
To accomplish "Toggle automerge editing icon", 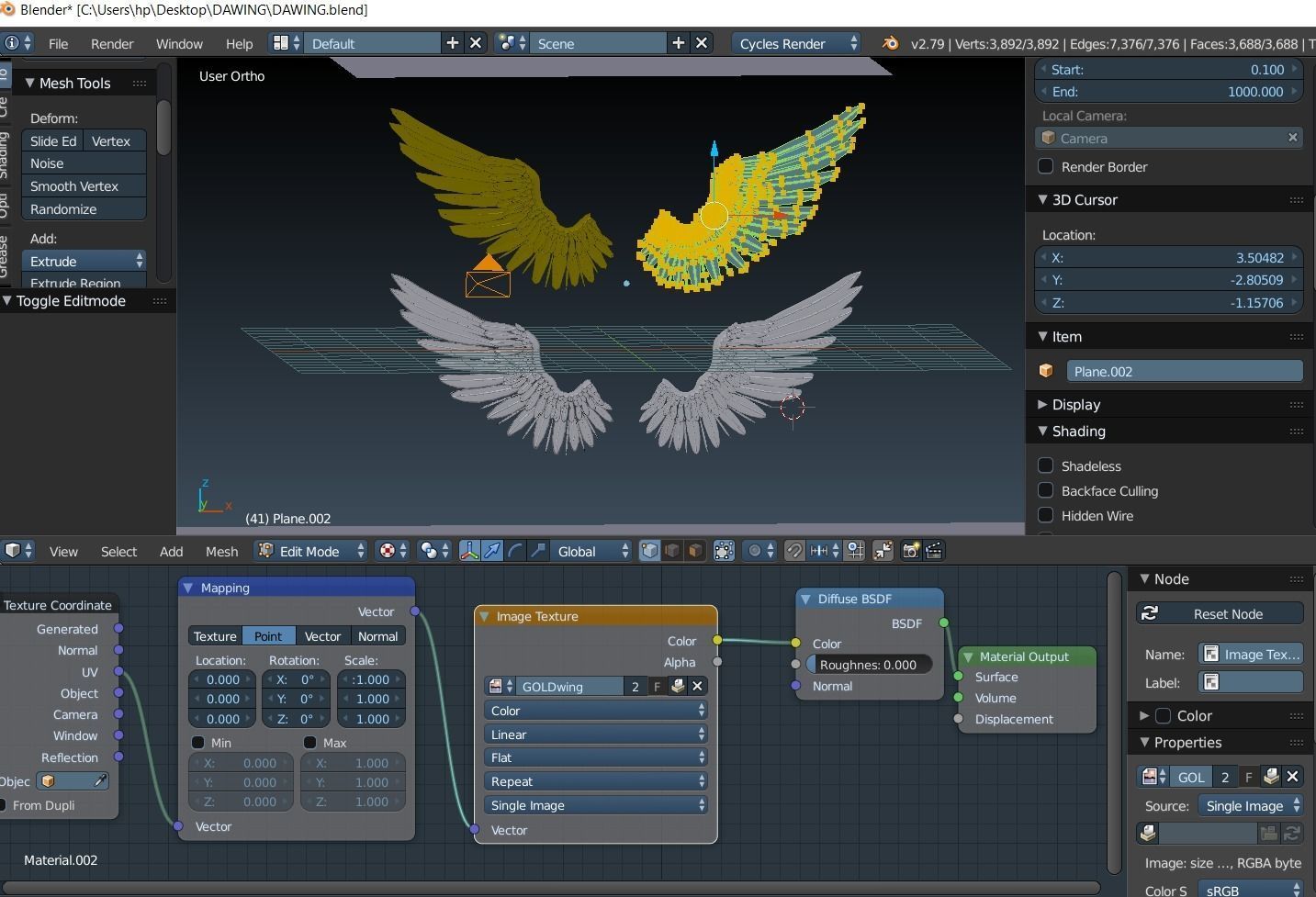I will point(883,551).
